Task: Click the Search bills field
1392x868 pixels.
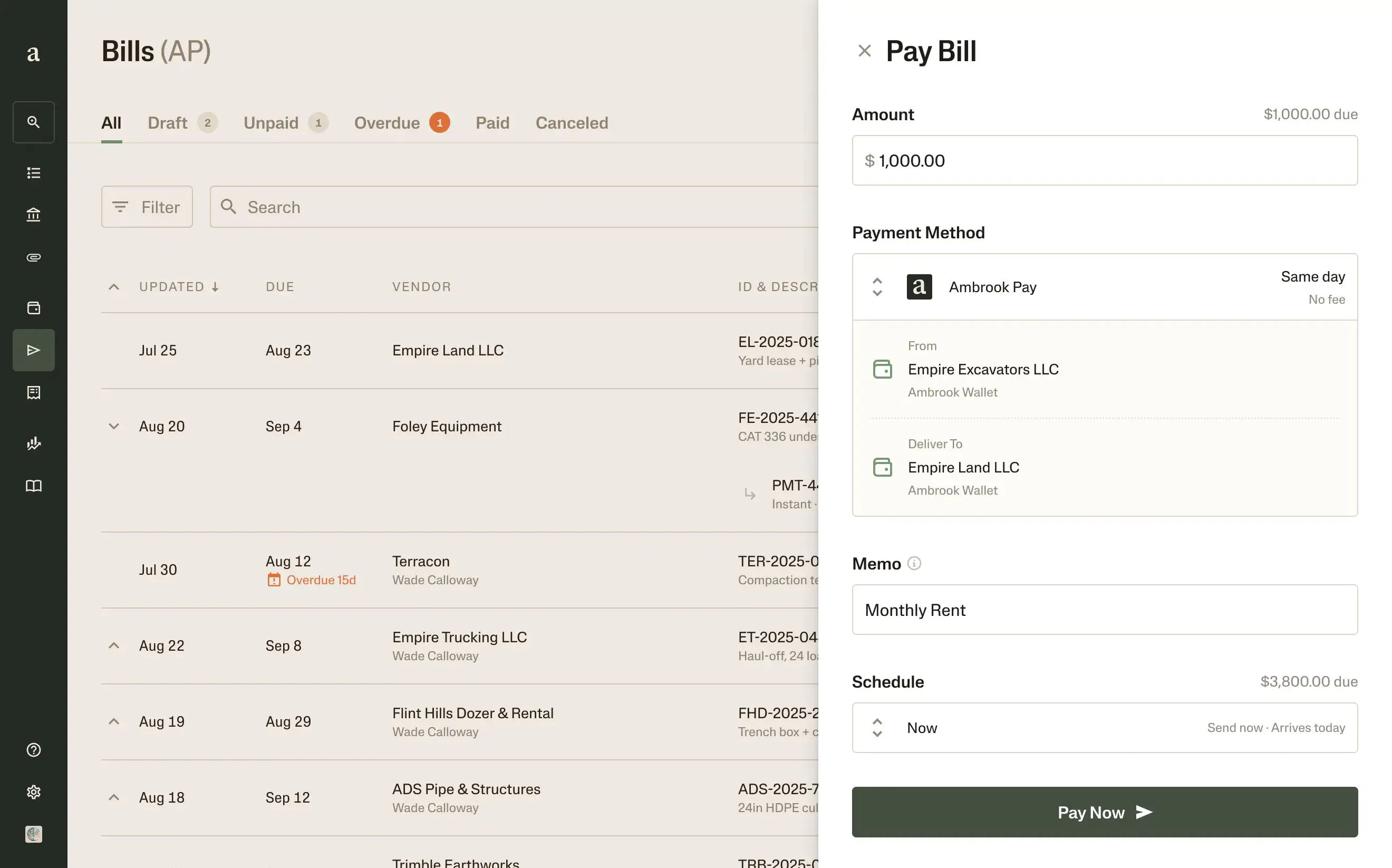Action: 514,207
